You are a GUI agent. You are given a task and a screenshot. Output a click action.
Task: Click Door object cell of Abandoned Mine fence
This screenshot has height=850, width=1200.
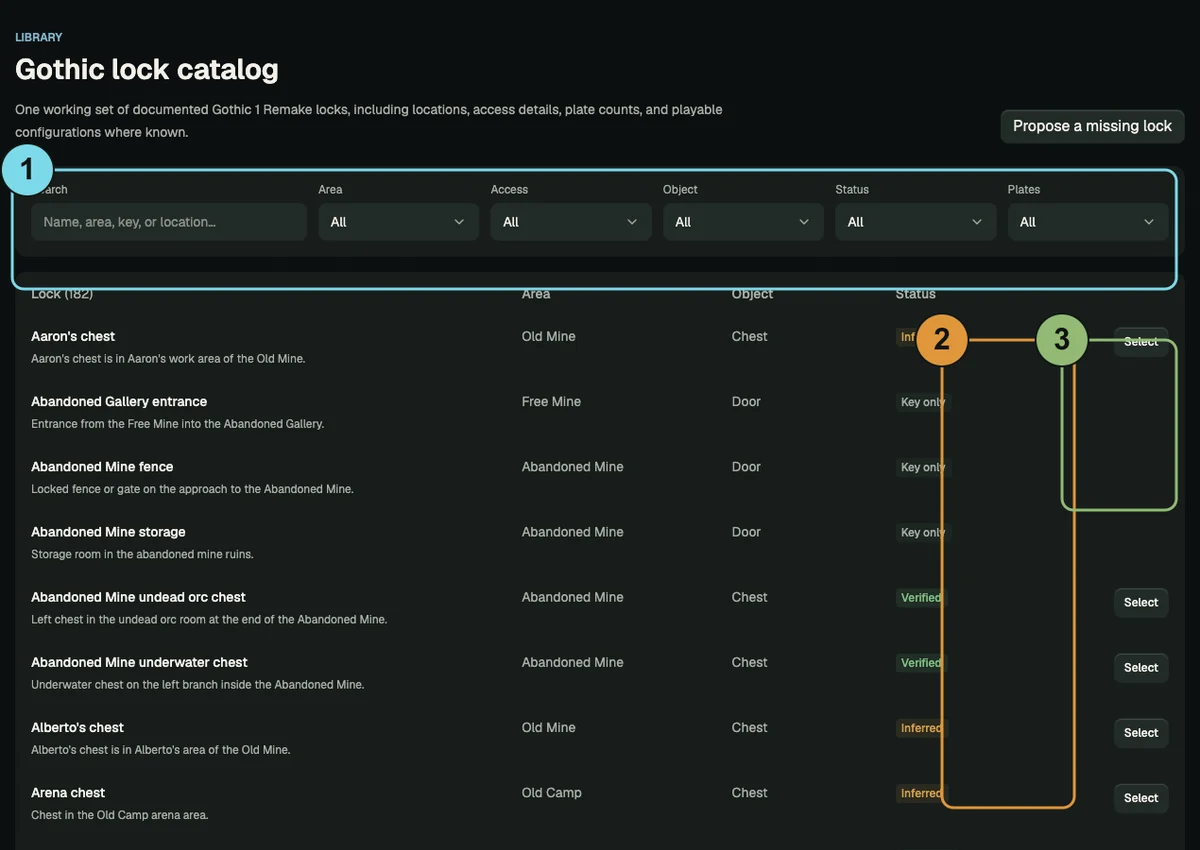746,467
